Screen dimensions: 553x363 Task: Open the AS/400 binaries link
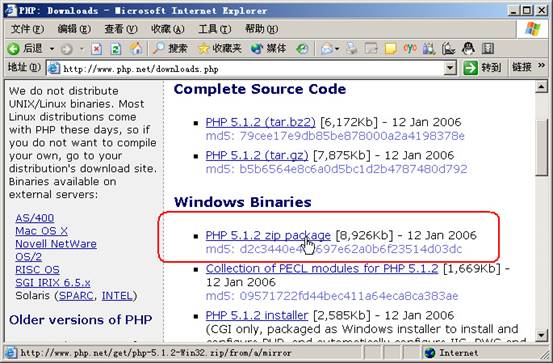click(35, 218)
